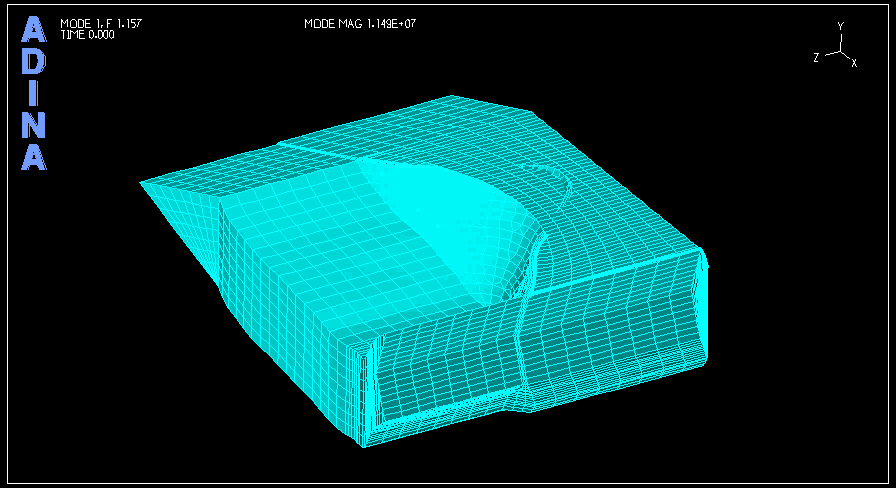Select the "MODE 1, F 1.157" text
Image resolution: width=896 pixels, height=488 pixels.
coord(101,23)
